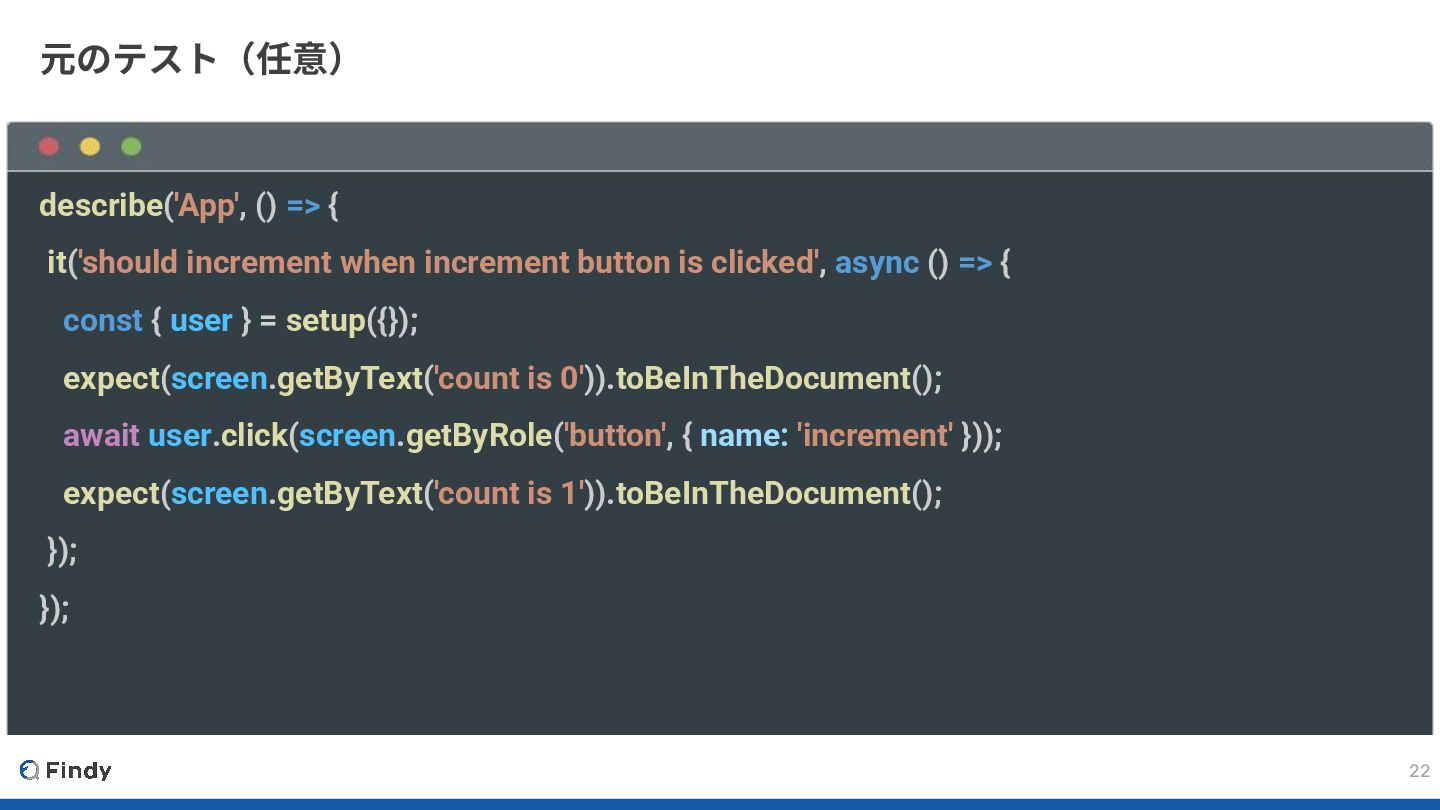Click the setup function call
This screenshot has height=810, width=1440.
click(326, 321)
